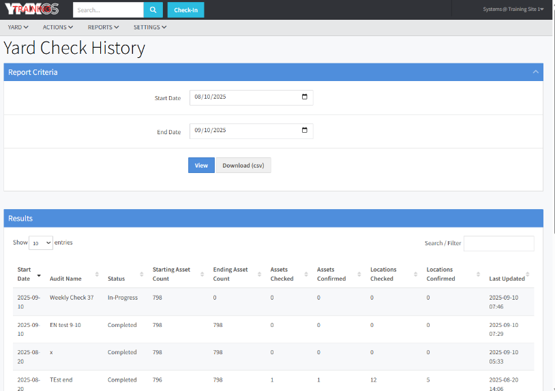Open the SETTINGS menu
This screenshot has width=555, height=391.
150,27
